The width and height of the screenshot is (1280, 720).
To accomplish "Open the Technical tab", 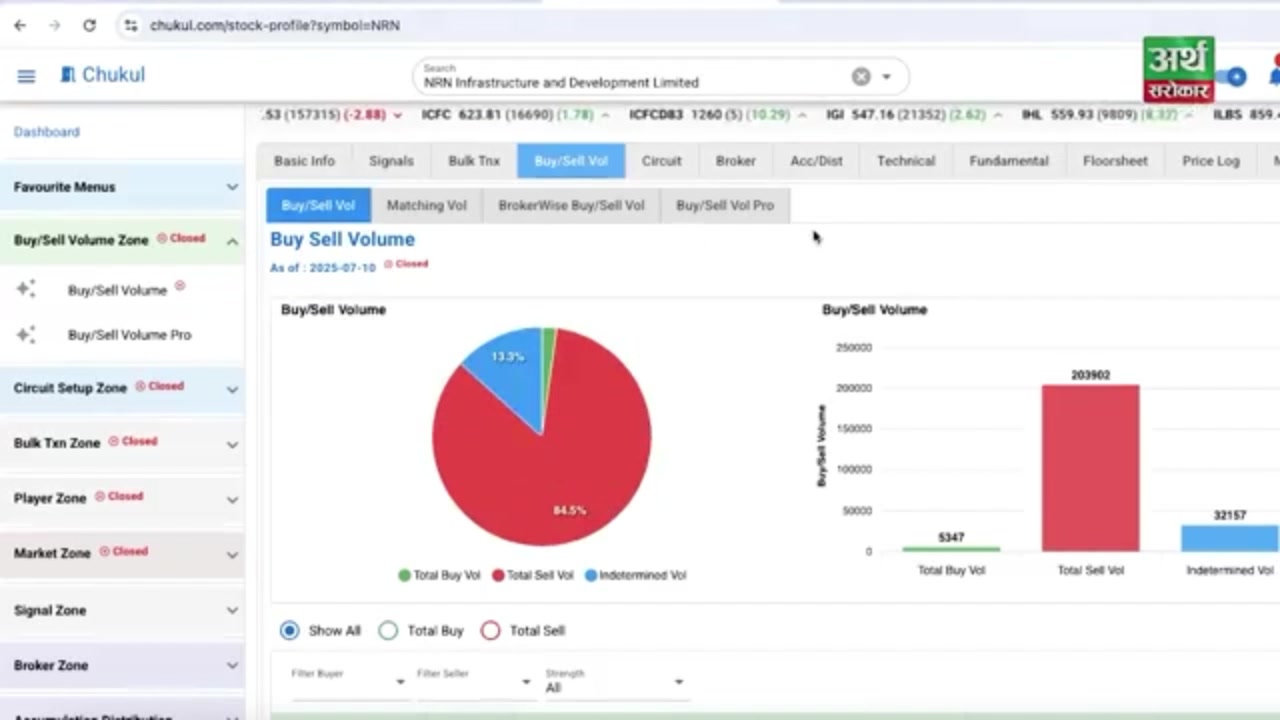I will (906, 161).
